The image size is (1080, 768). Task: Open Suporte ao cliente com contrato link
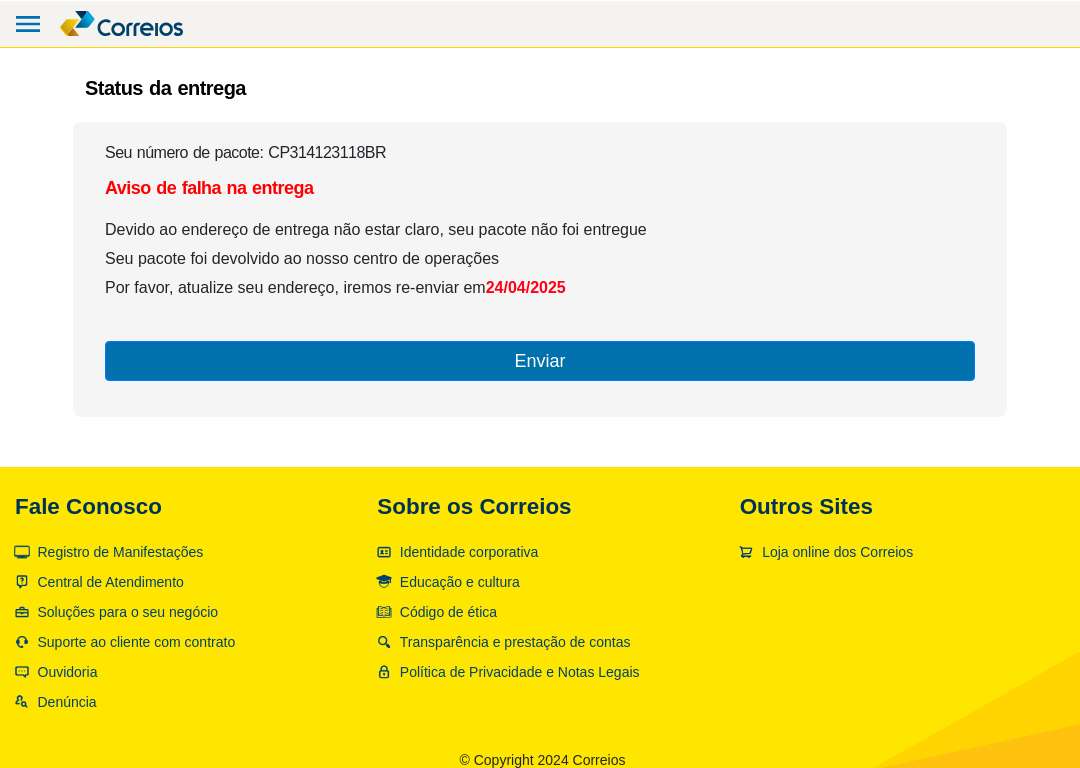pyautogui.click(x=136, y=642)
